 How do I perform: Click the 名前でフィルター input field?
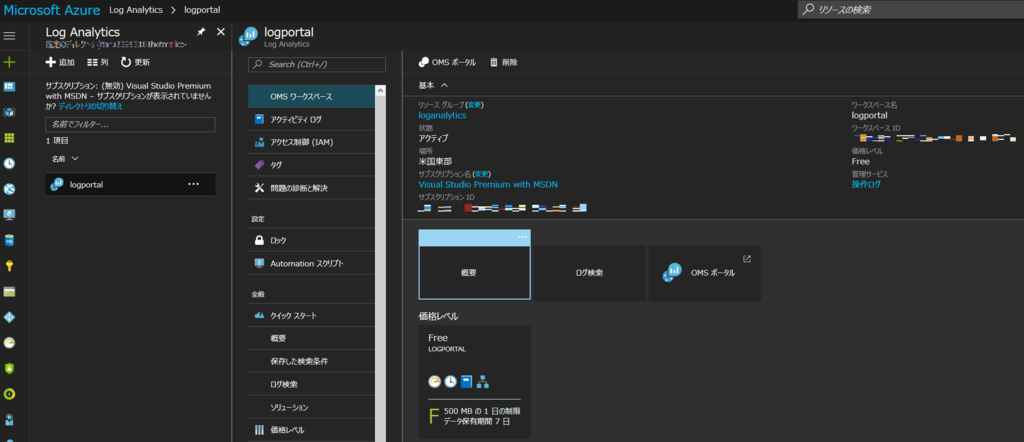pyautogui.click(x=130, y=124)
